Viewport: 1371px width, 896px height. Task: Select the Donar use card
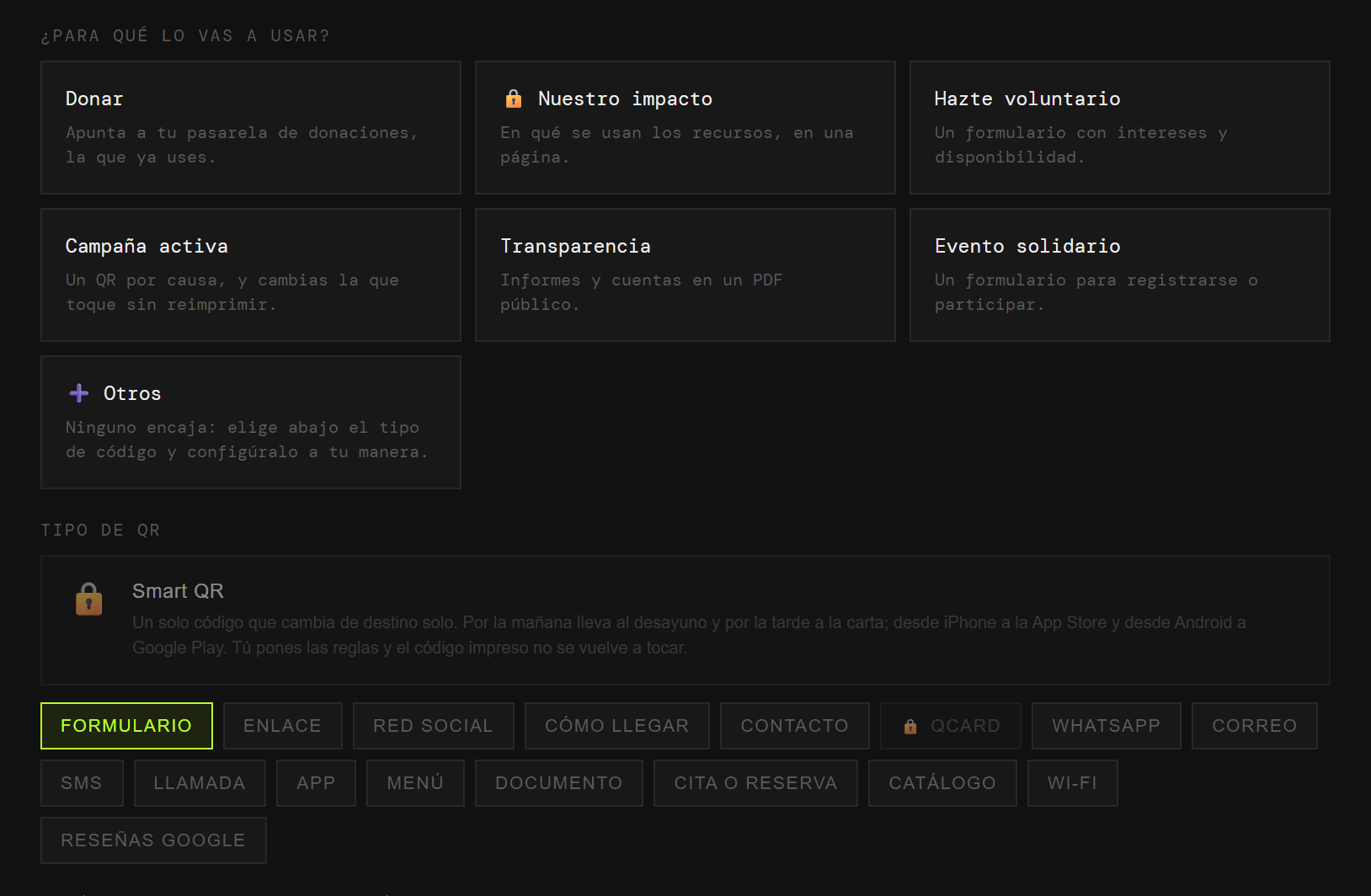[x=251, y=127]
